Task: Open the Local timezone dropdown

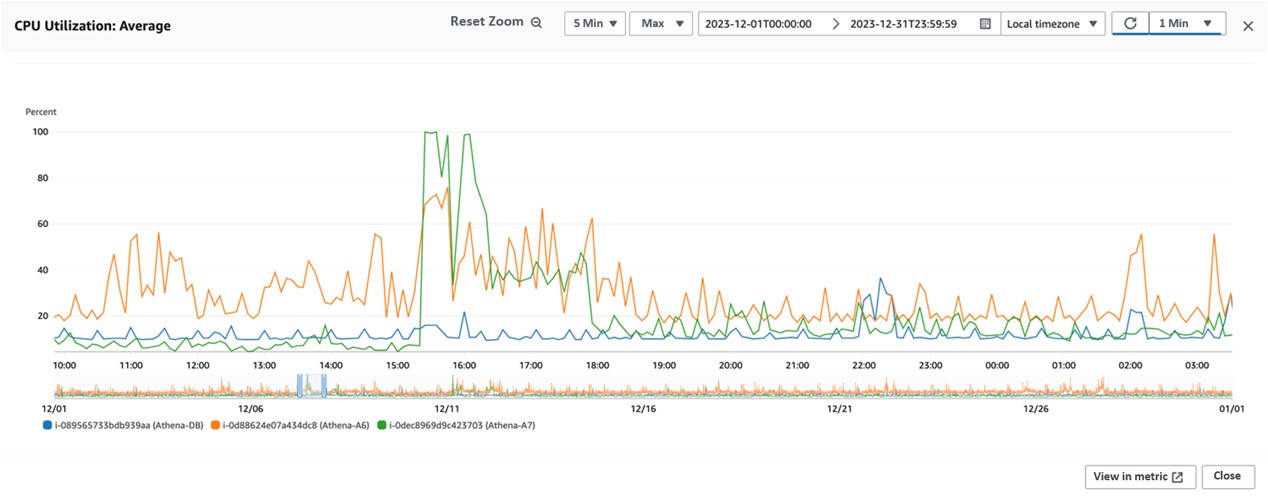Action: click(x=1051, y=24)
